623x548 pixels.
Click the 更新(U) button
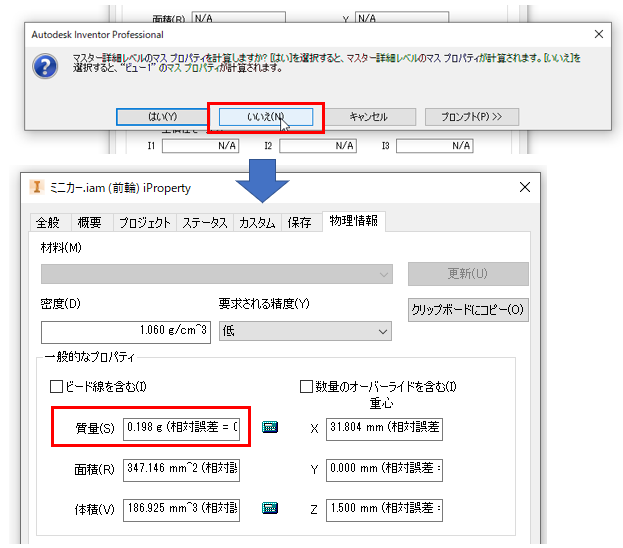(468, 273)
